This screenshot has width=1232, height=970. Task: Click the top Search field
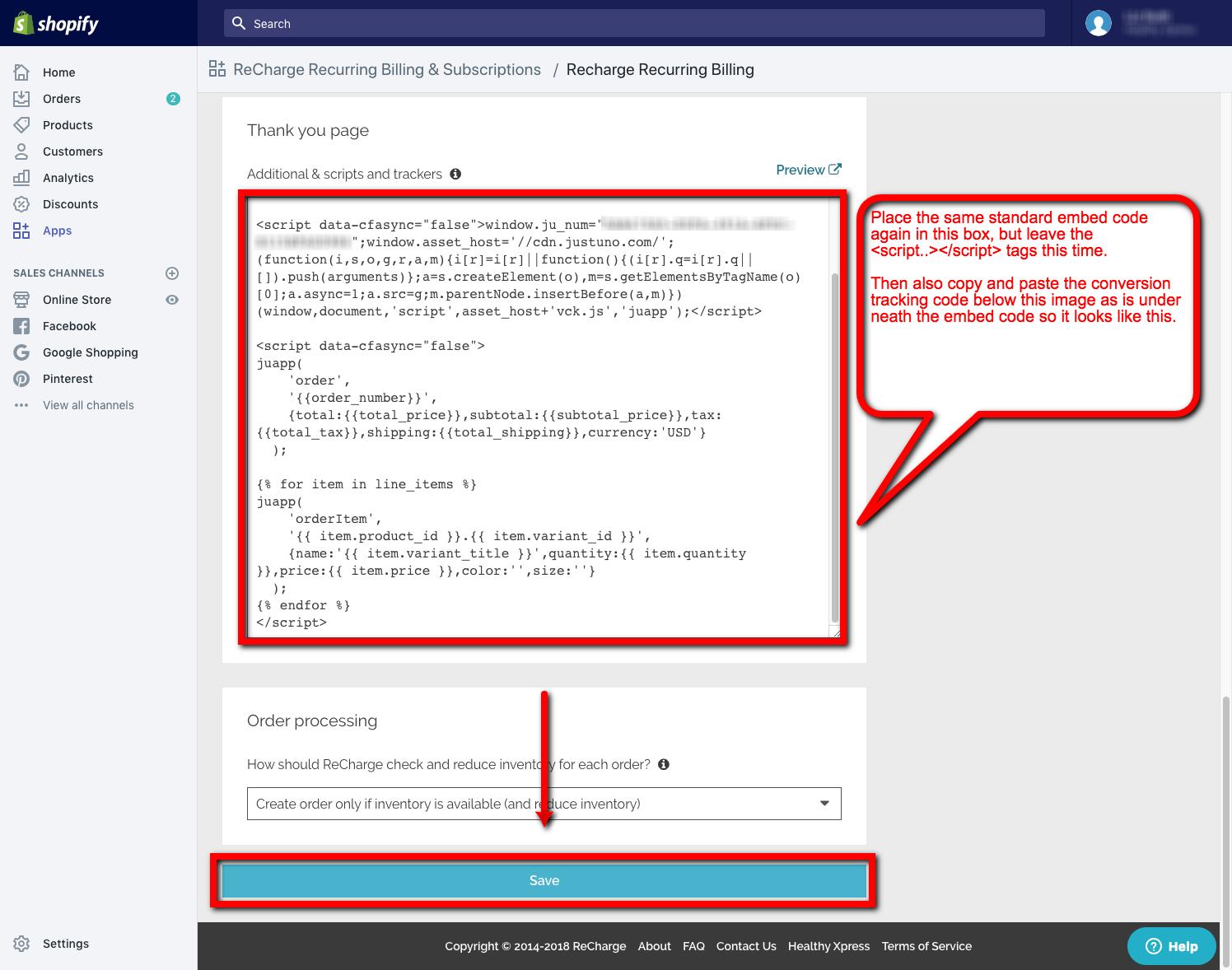pos(634,23)
